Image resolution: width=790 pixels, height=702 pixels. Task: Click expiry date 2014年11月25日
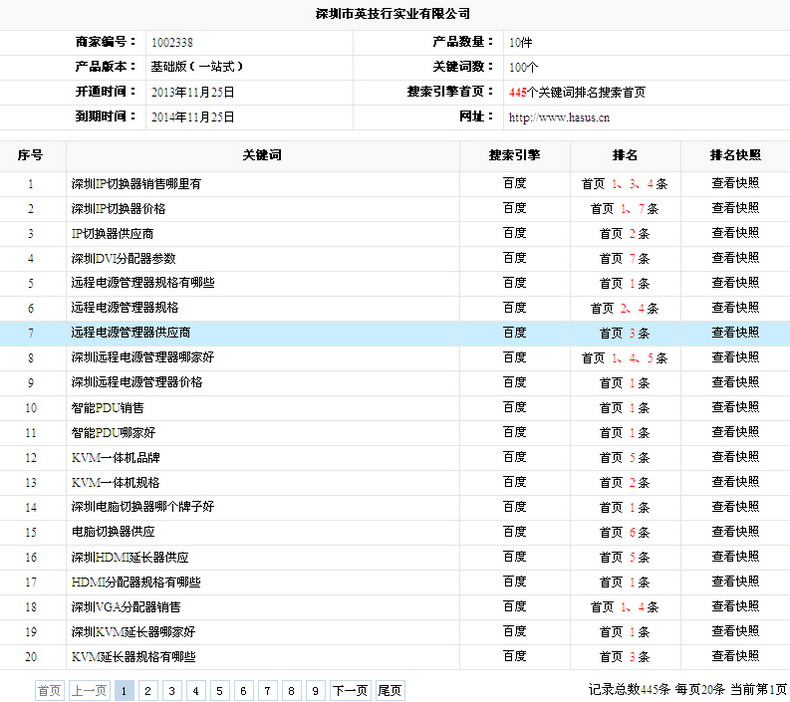(x=193, y=117)
